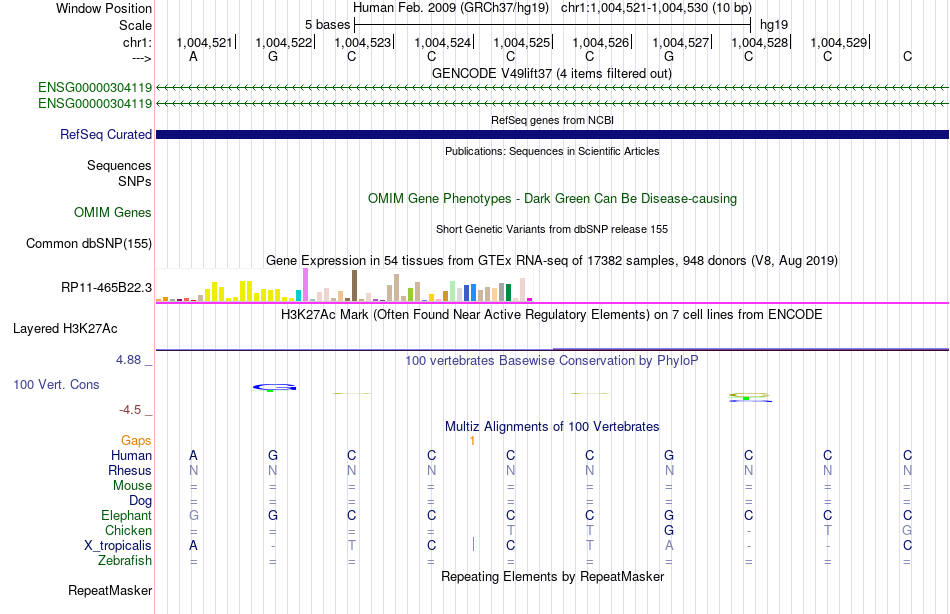Click the Layered H3K27Ac track label
This screenshot has width=950, height=614.
click(x=65, y=329)
